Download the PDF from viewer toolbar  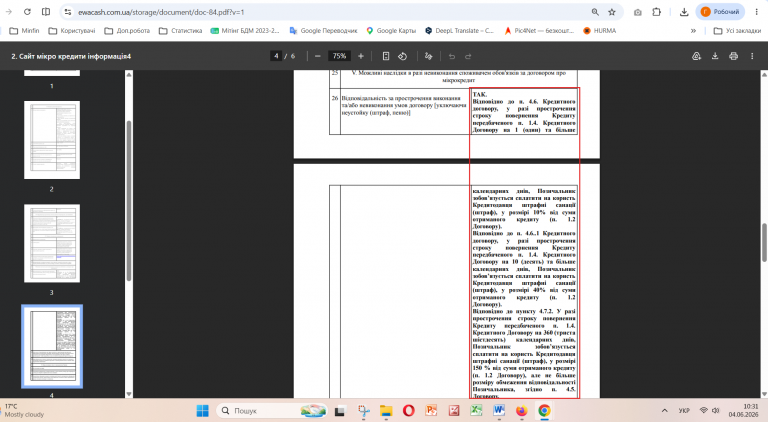pos(715,56)
